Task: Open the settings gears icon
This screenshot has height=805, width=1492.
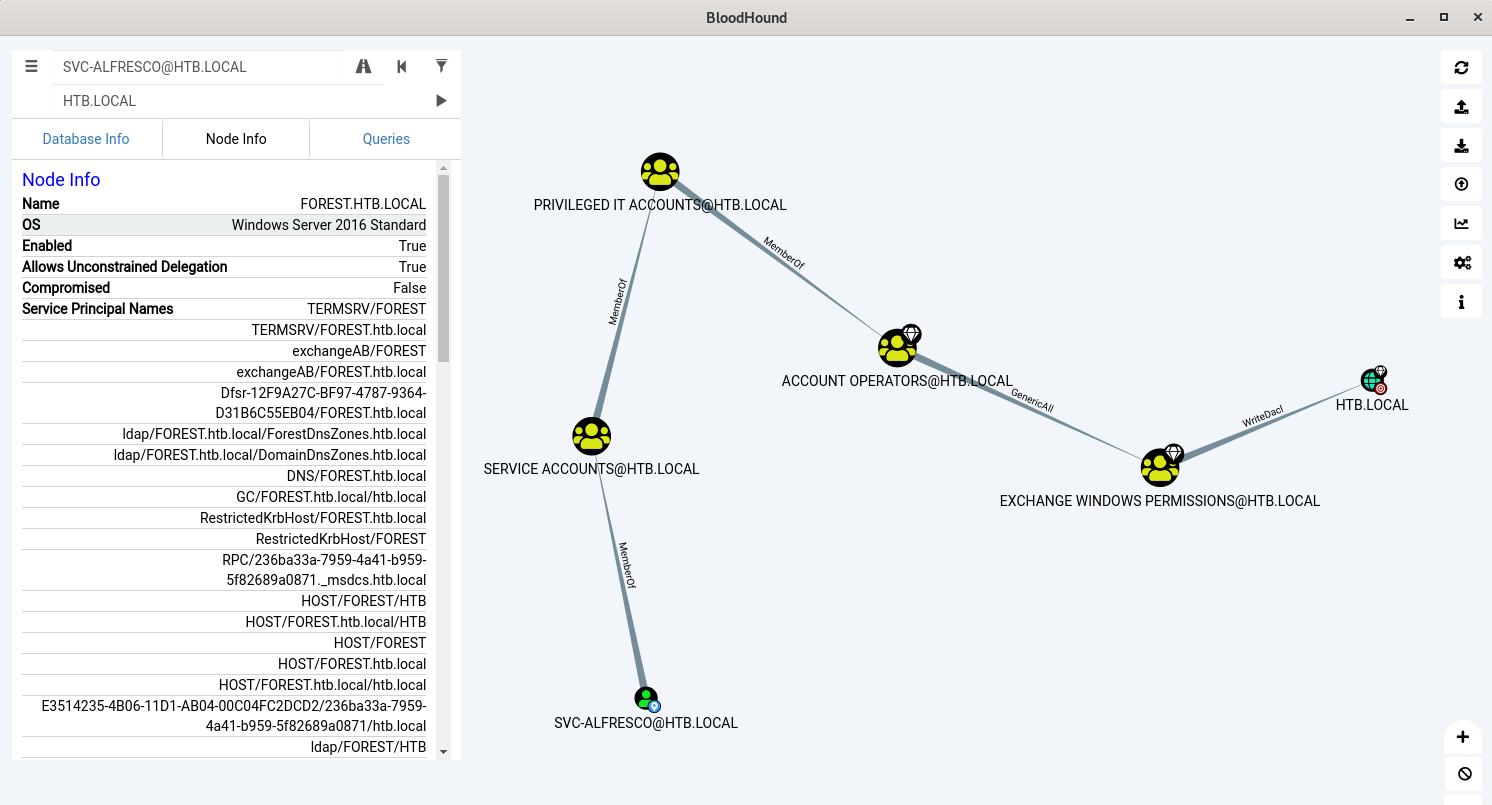Action: tap(1461, 262)
